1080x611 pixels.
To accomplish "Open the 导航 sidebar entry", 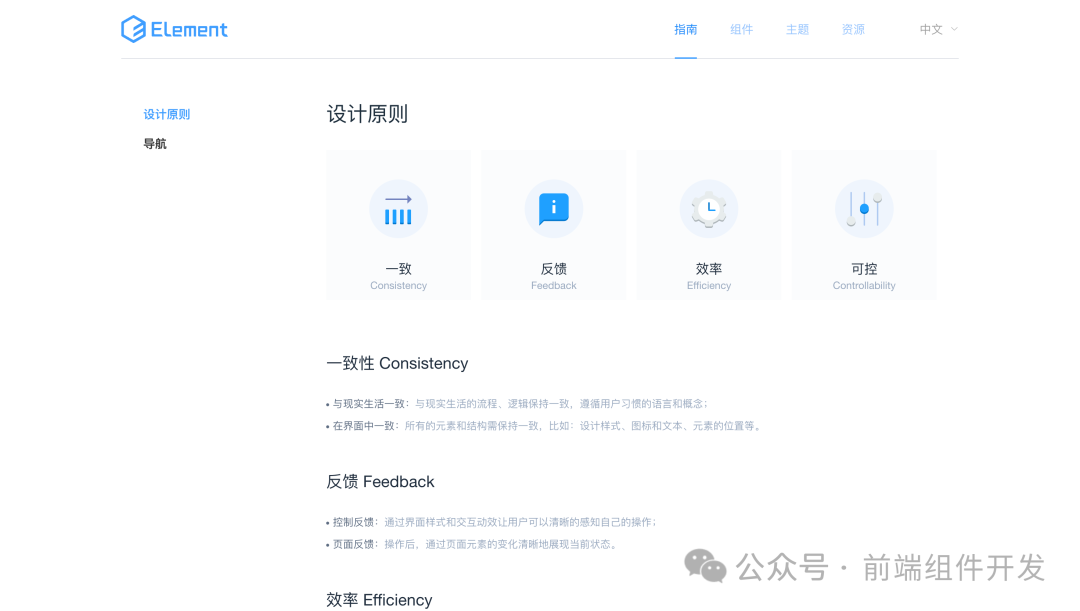I will click(x=155, y=143).
